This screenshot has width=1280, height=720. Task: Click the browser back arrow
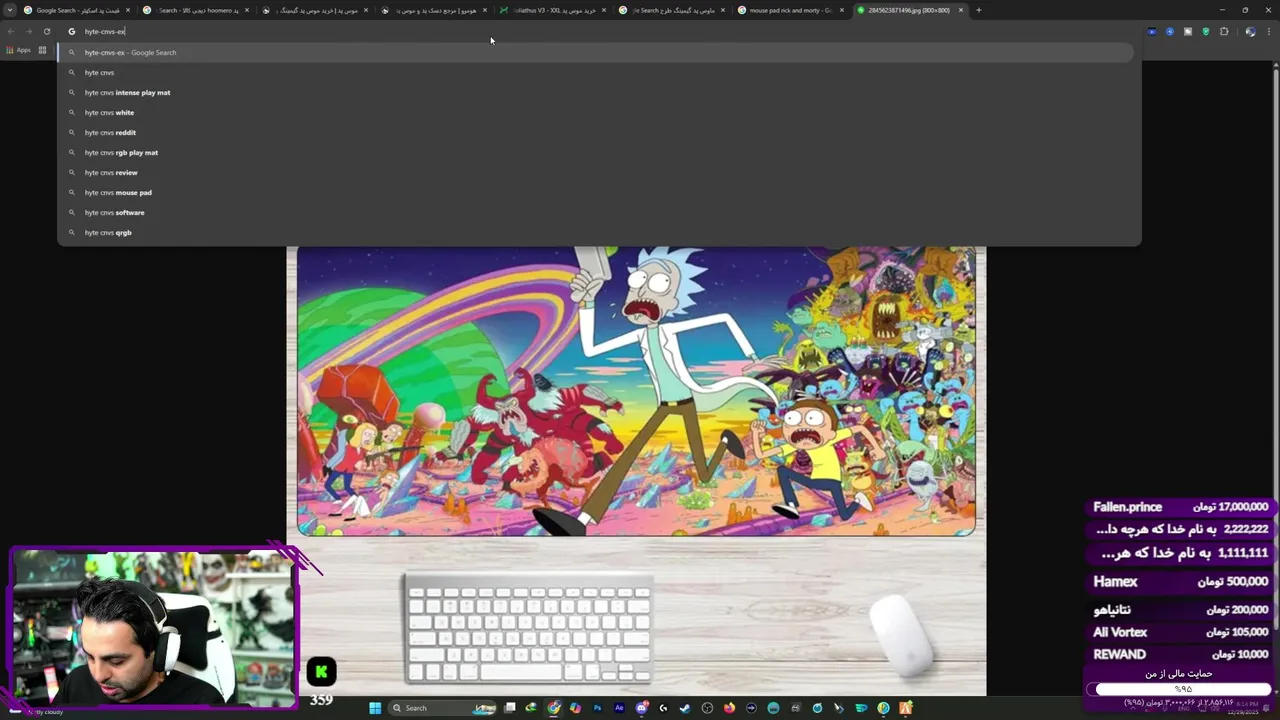coord(11,31)
